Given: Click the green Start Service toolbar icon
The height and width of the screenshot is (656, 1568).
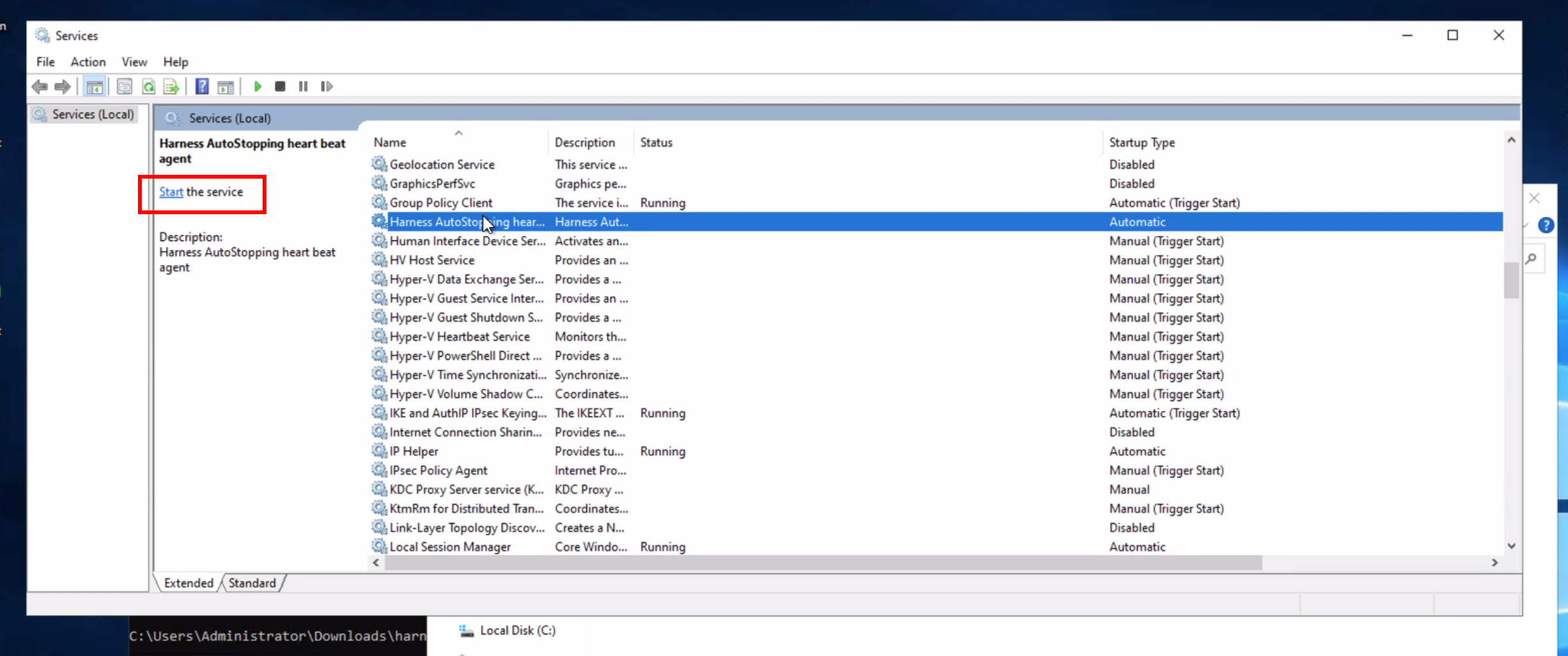Looking at the screenshot, I should tap(258, 86).
